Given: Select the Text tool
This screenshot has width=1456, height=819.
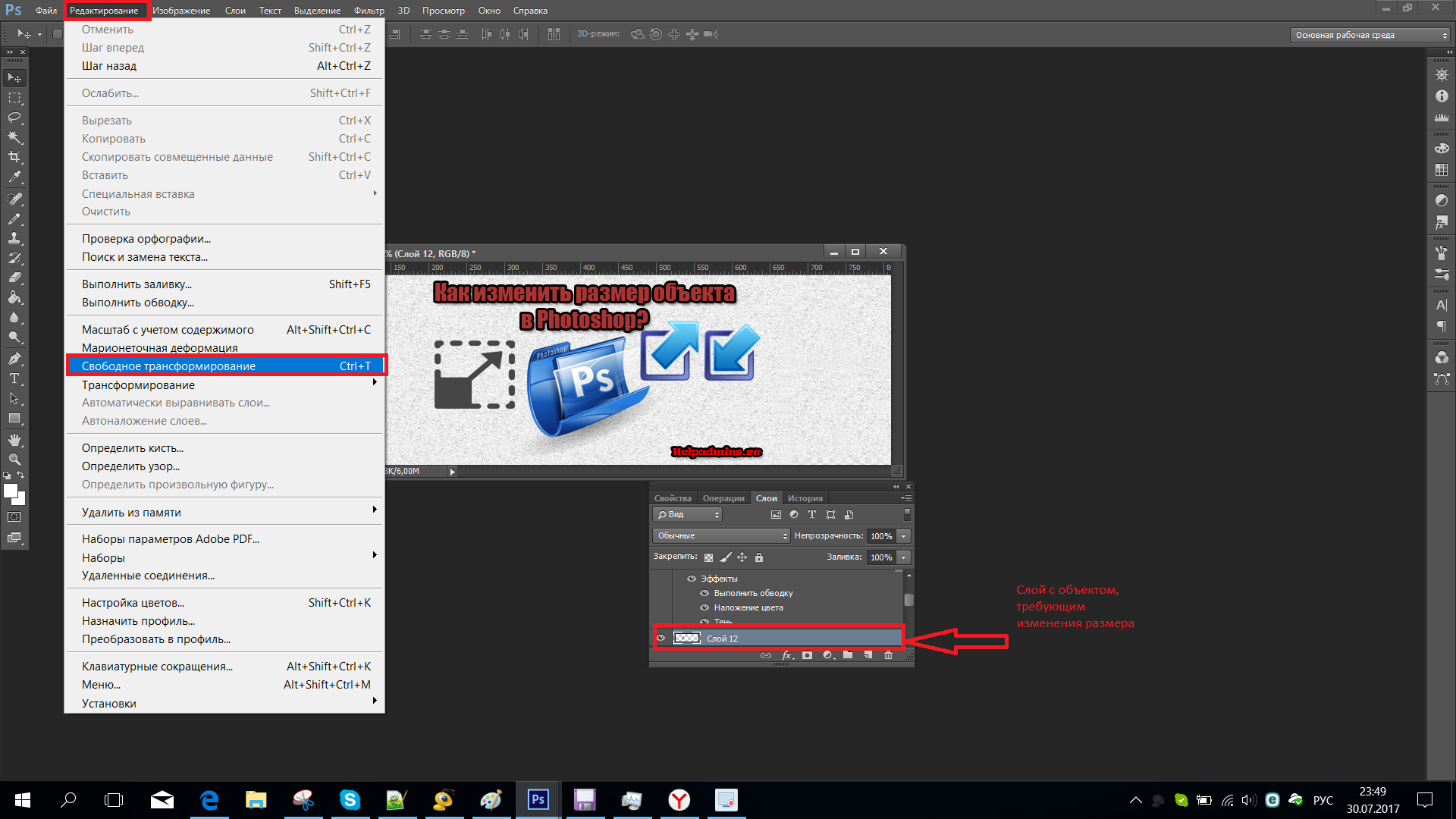Looking at the screenshot, I should click(x=14, y=379).
